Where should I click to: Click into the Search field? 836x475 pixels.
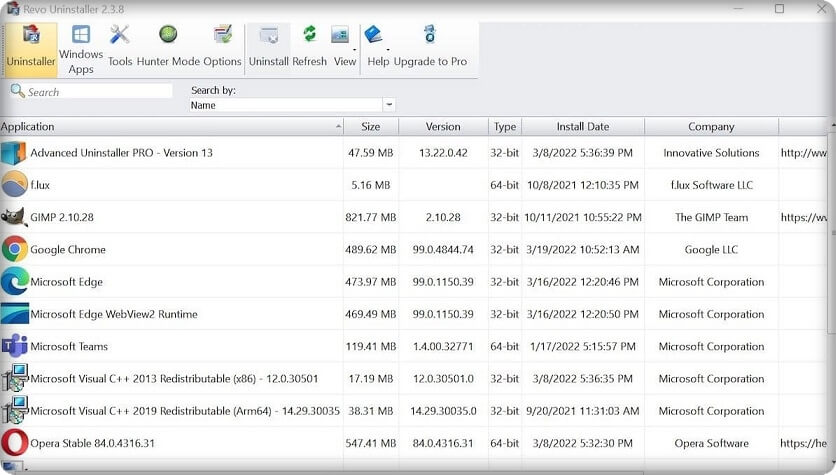(x=99, y=92)
